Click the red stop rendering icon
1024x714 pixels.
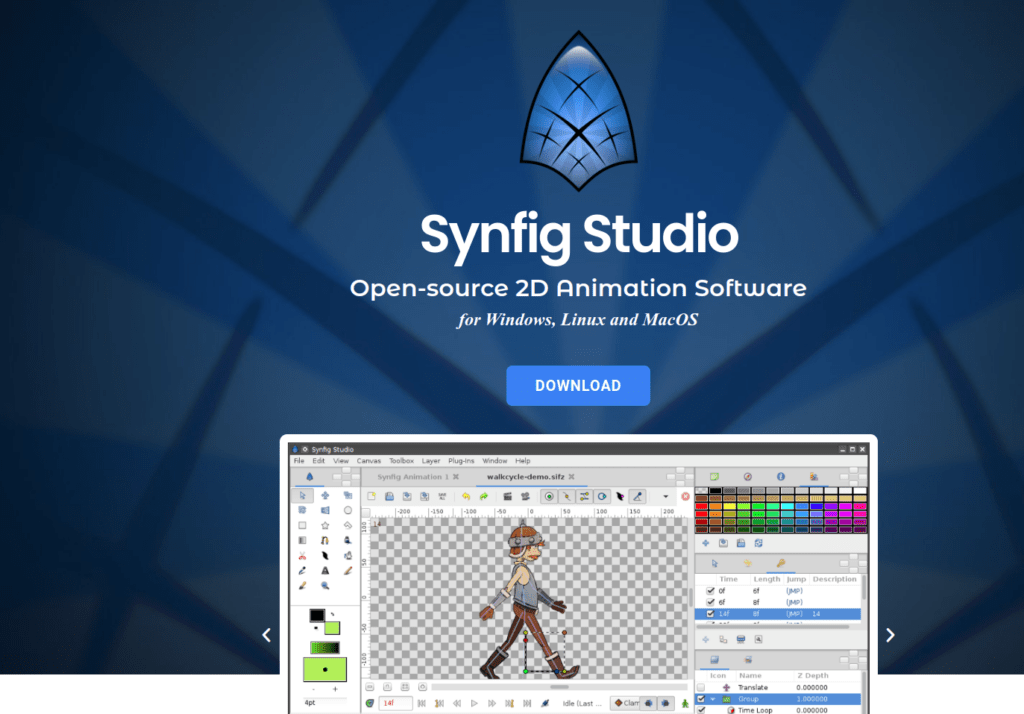(685, 496)
